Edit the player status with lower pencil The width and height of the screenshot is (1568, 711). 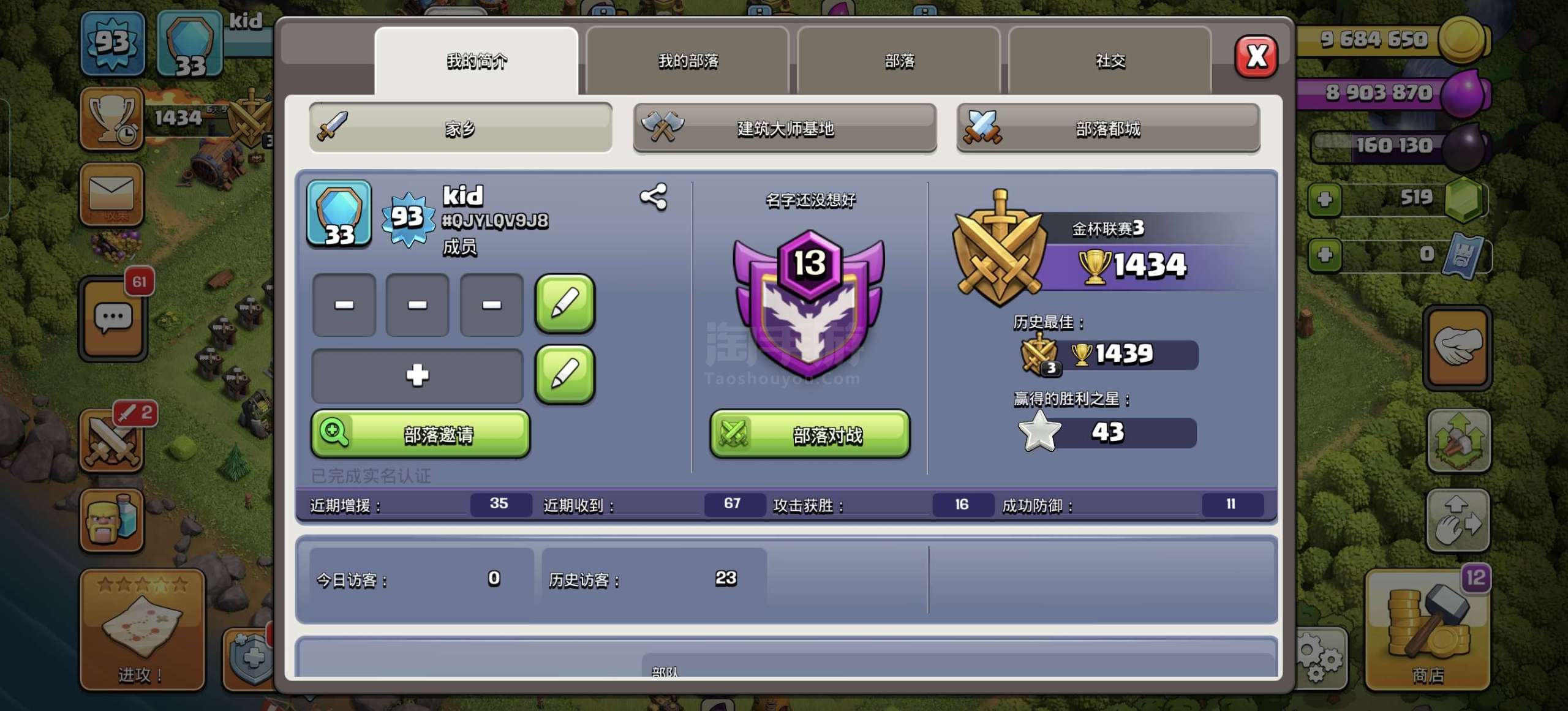pyautogui.click(x=565, y=374)
